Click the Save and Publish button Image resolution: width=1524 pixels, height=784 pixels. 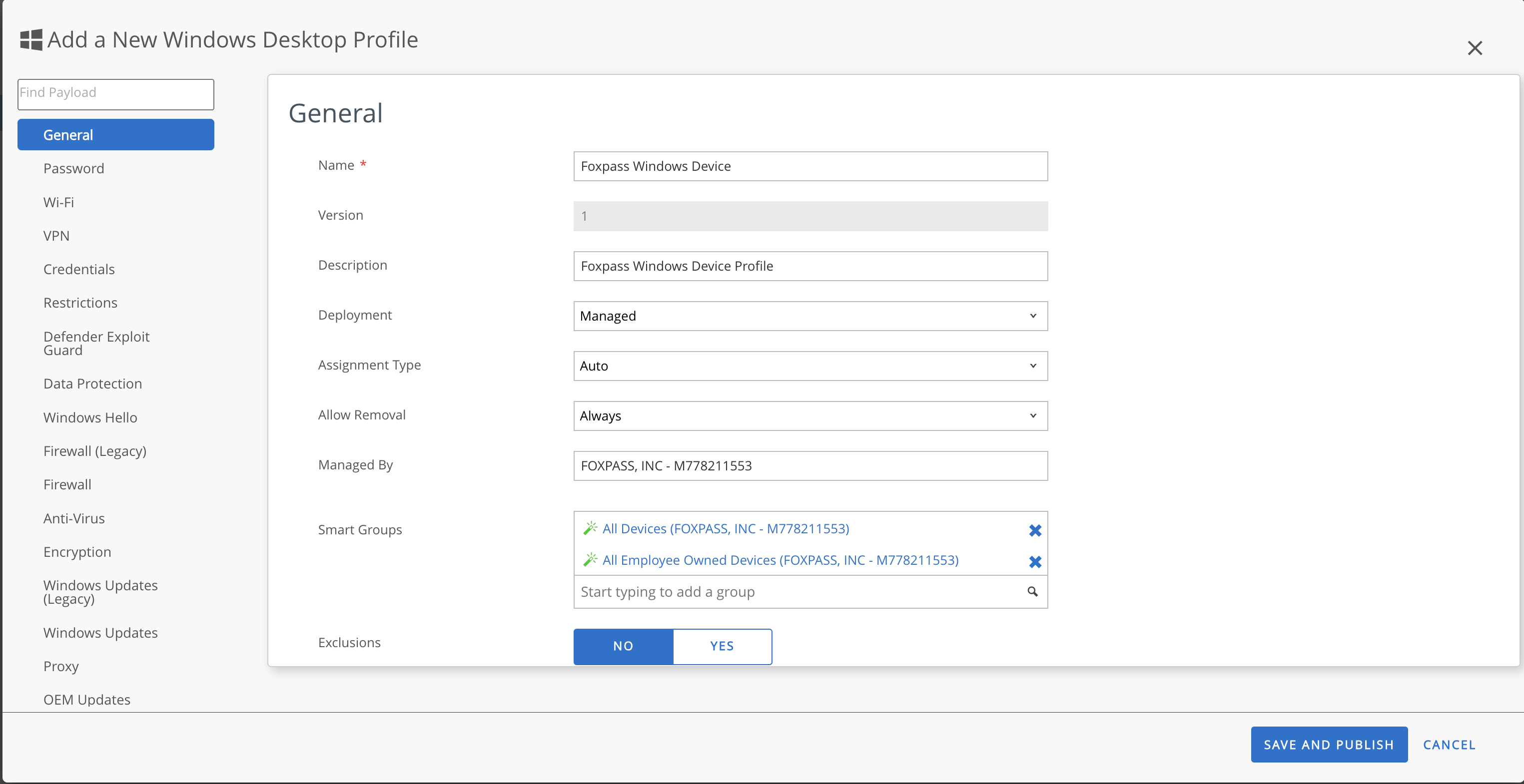click(x=1329, y=745)
